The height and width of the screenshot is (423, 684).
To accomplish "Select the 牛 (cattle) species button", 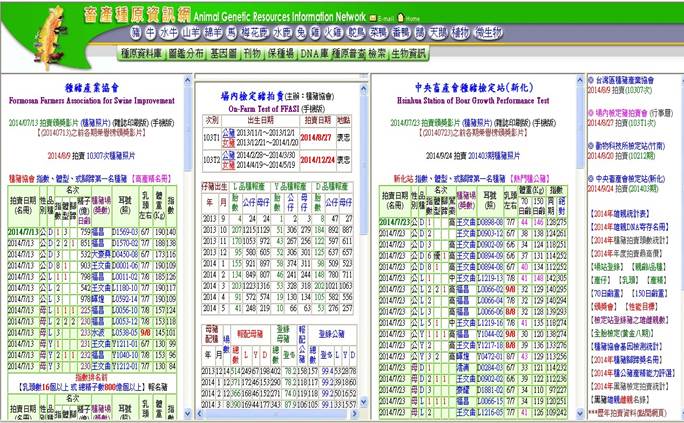I will 150,33.
